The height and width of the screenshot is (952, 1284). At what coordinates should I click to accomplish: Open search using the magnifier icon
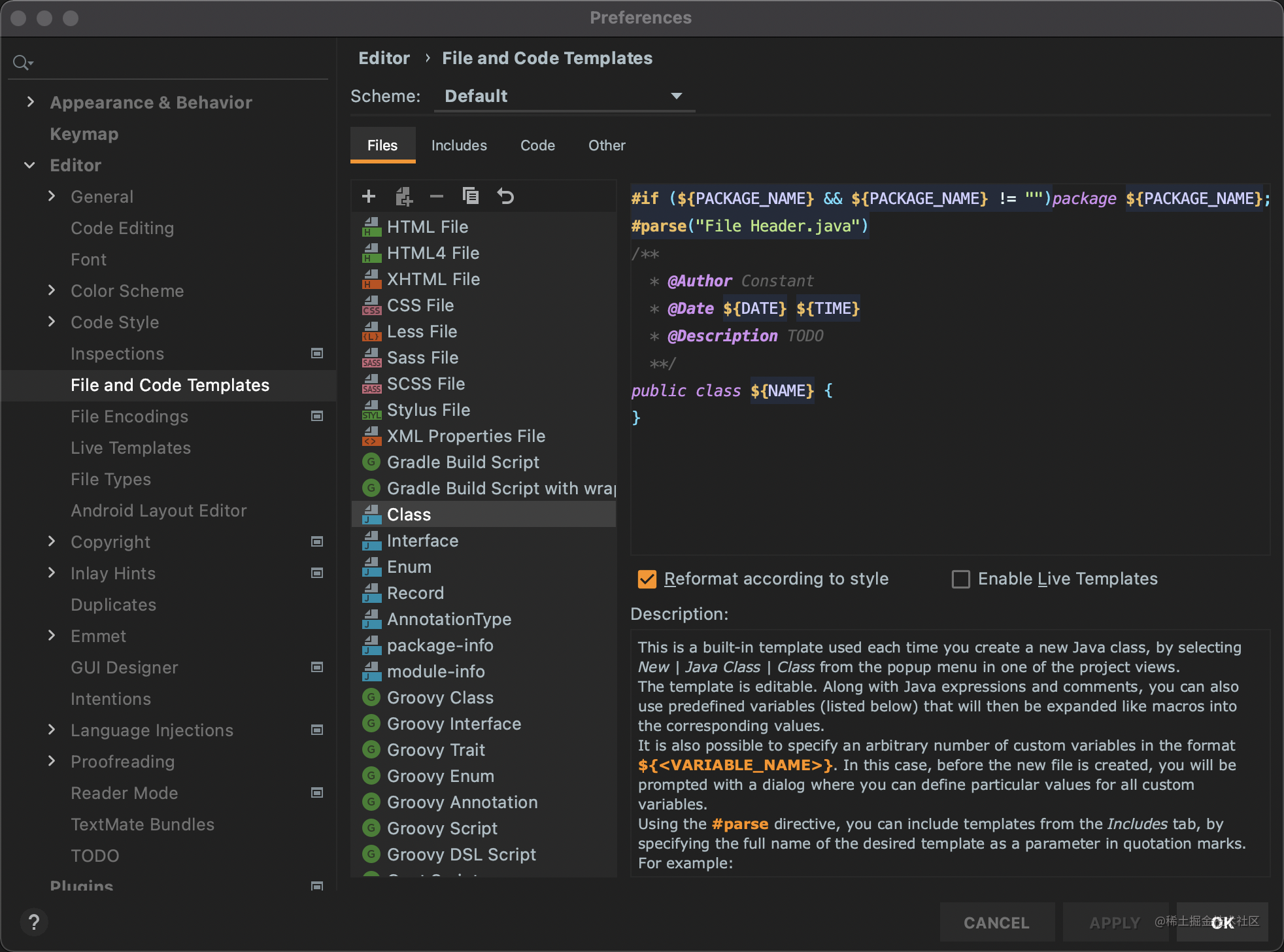[22, 61]
